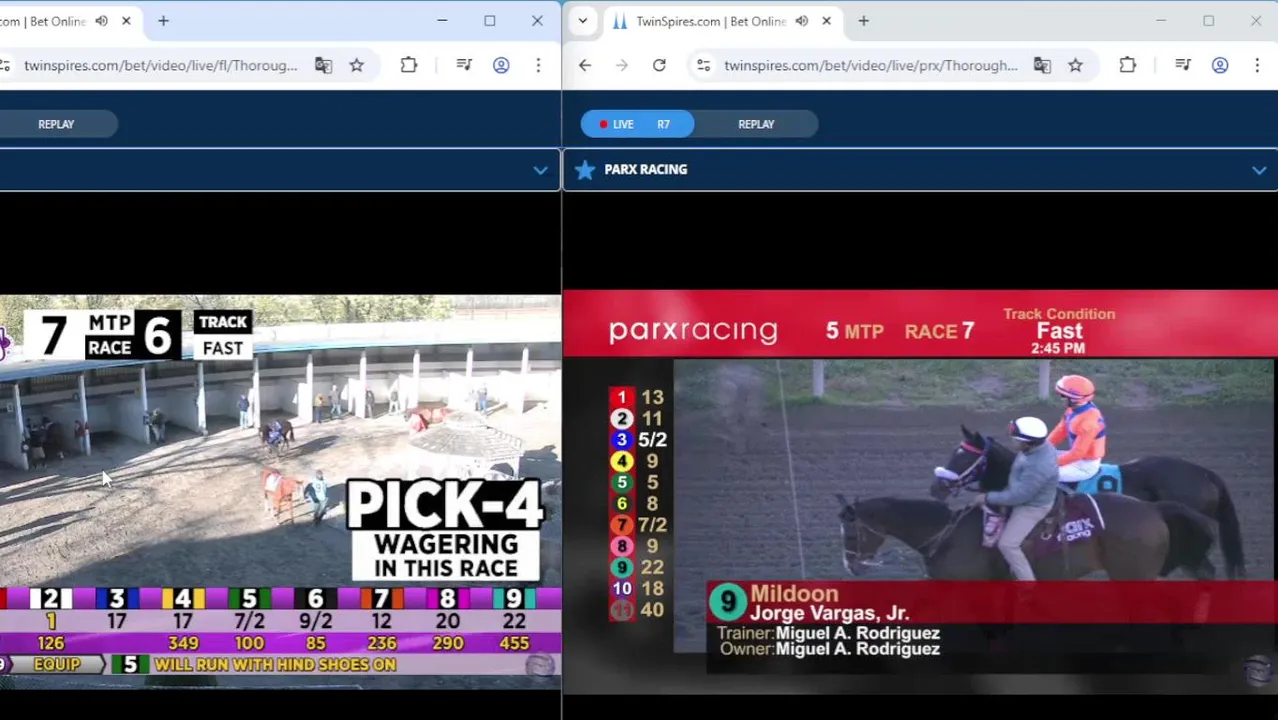The width and height of the screenshot is (1278, 720).
Task: Switch to REPLAY in right window
Action: [x=756, y=124]
